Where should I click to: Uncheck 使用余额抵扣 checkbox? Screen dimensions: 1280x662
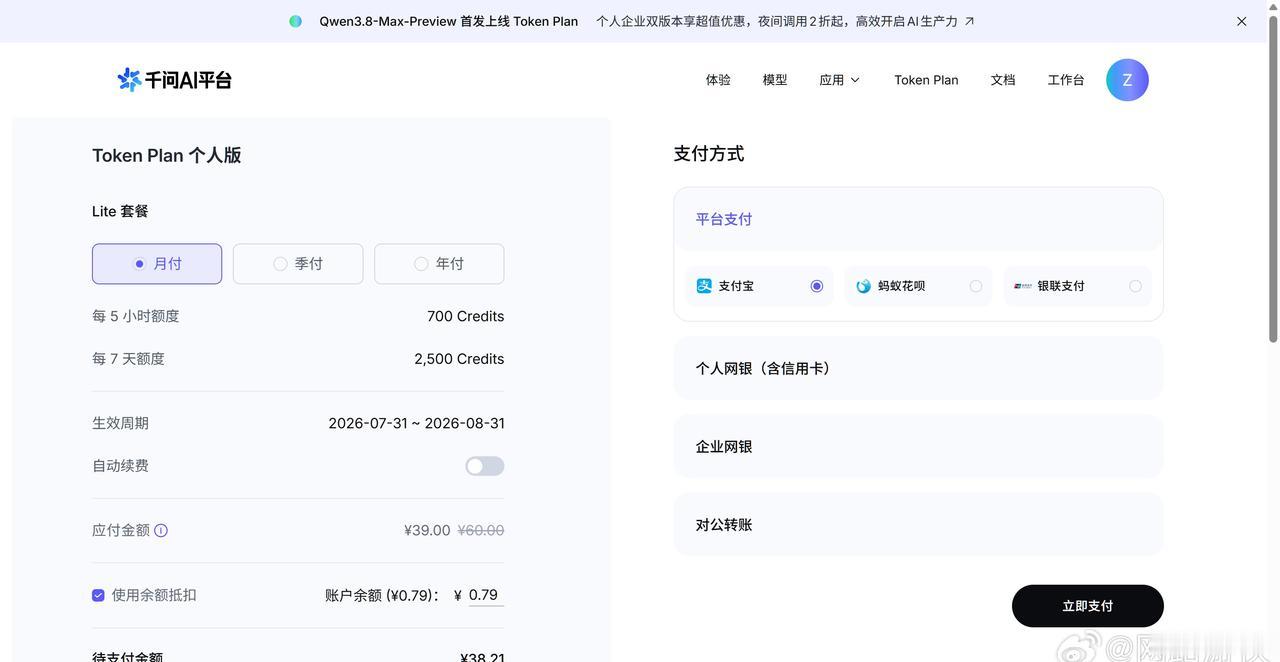(98, 595)
